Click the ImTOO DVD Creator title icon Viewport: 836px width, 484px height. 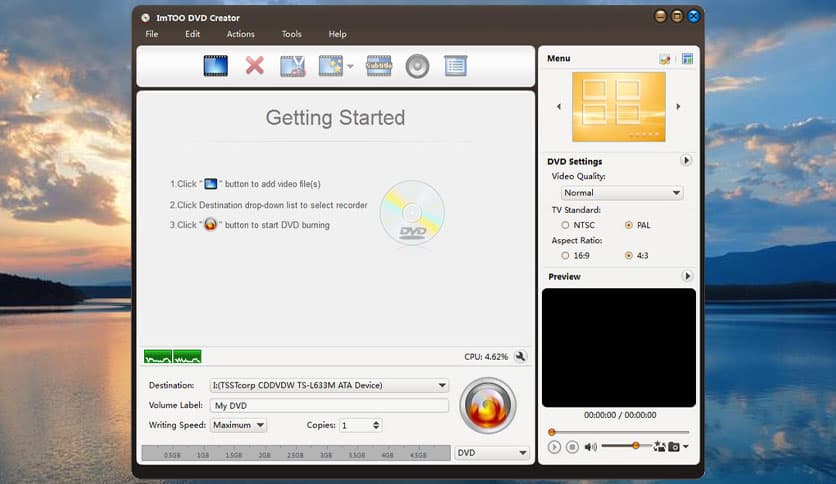click(145, 18)
